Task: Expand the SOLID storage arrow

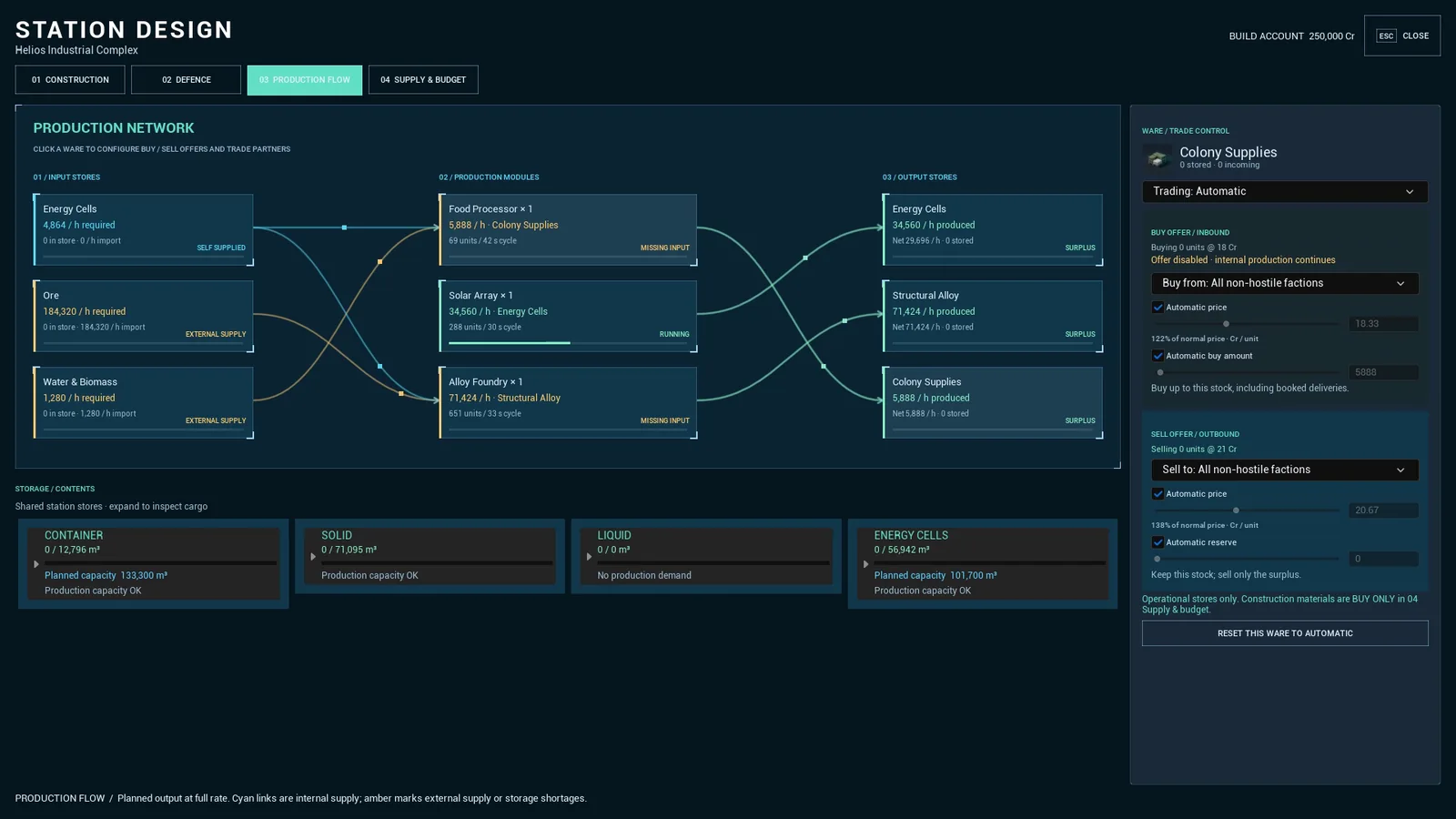Action: tap(313, 557)
